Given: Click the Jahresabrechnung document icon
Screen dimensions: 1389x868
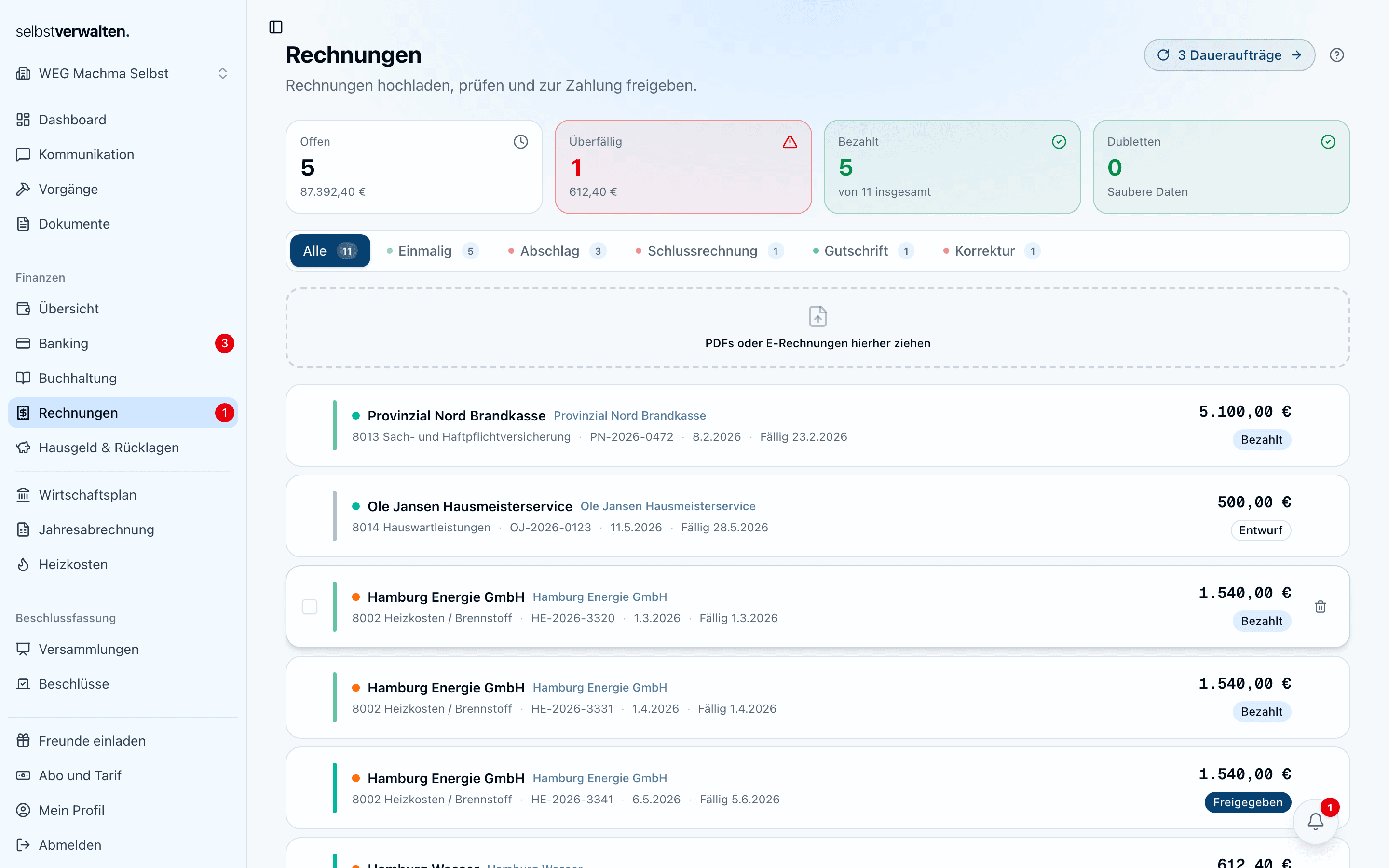Looking at the screenshot, I should [x=23, y=529].
